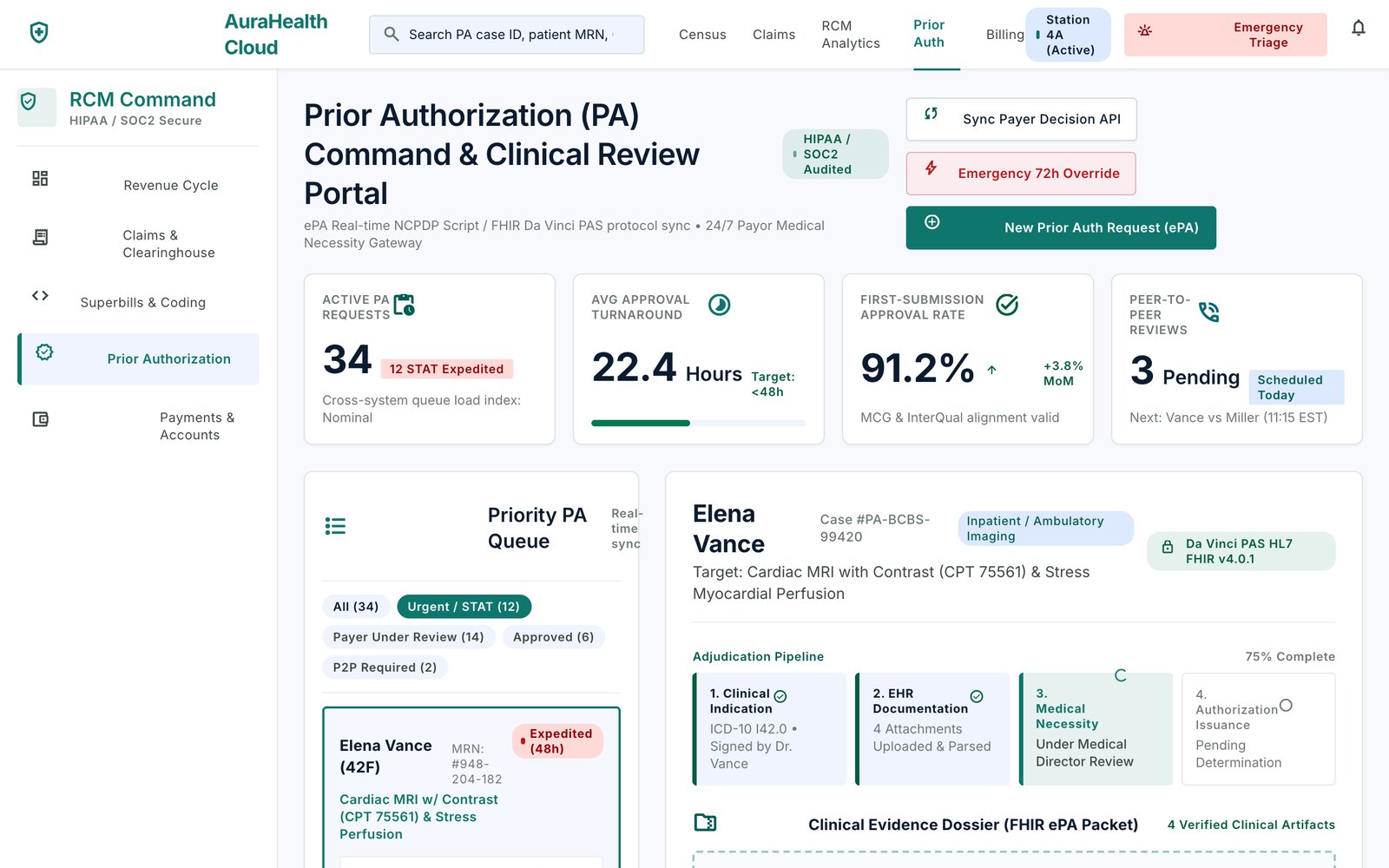This screenshot has height=868, width=1389.
Task: Click the Emergency 72h Override button
Action: point(1021,174)
